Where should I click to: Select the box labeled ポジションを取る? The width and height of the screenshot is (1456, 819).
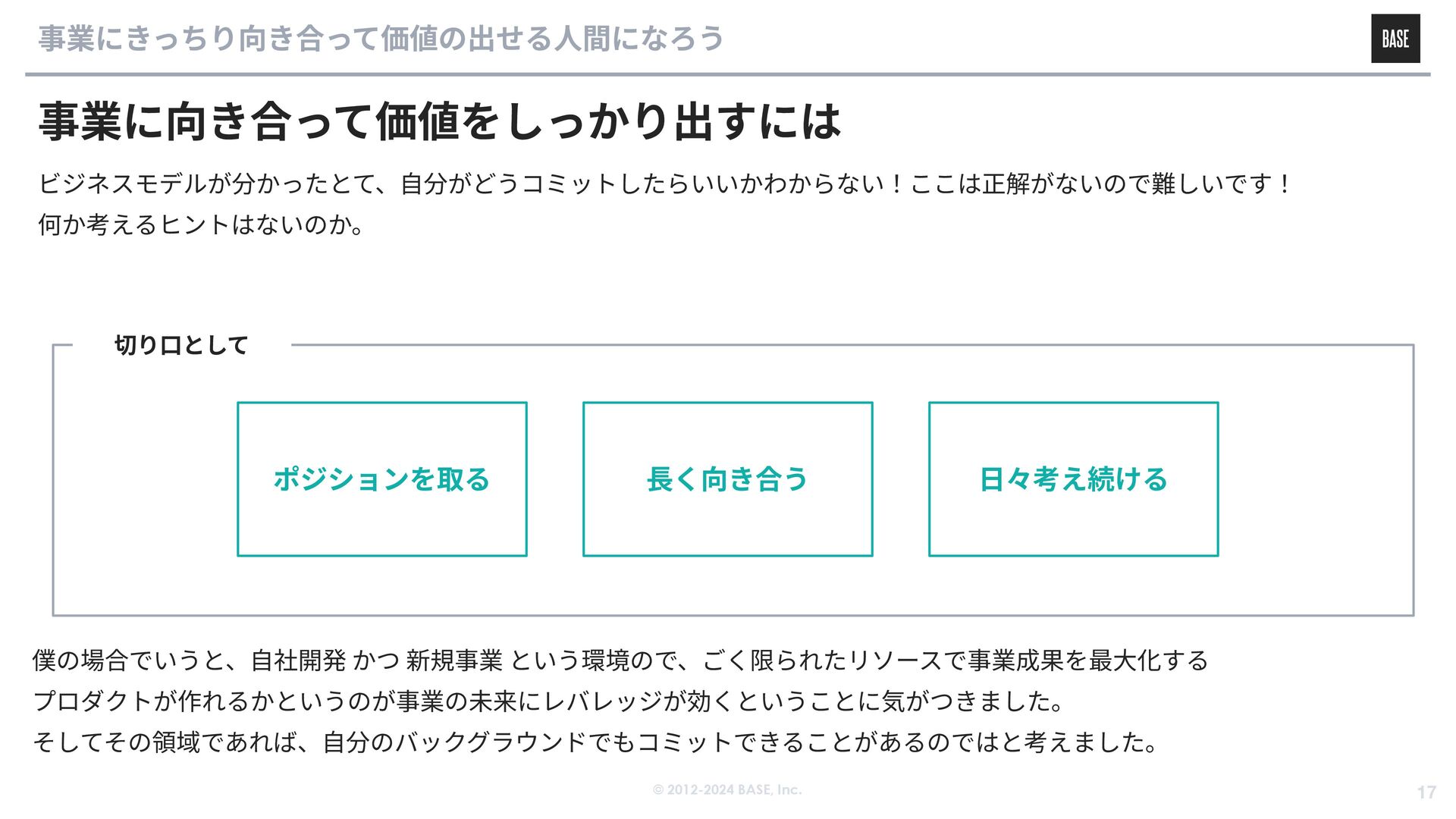(x=382, y=479)
